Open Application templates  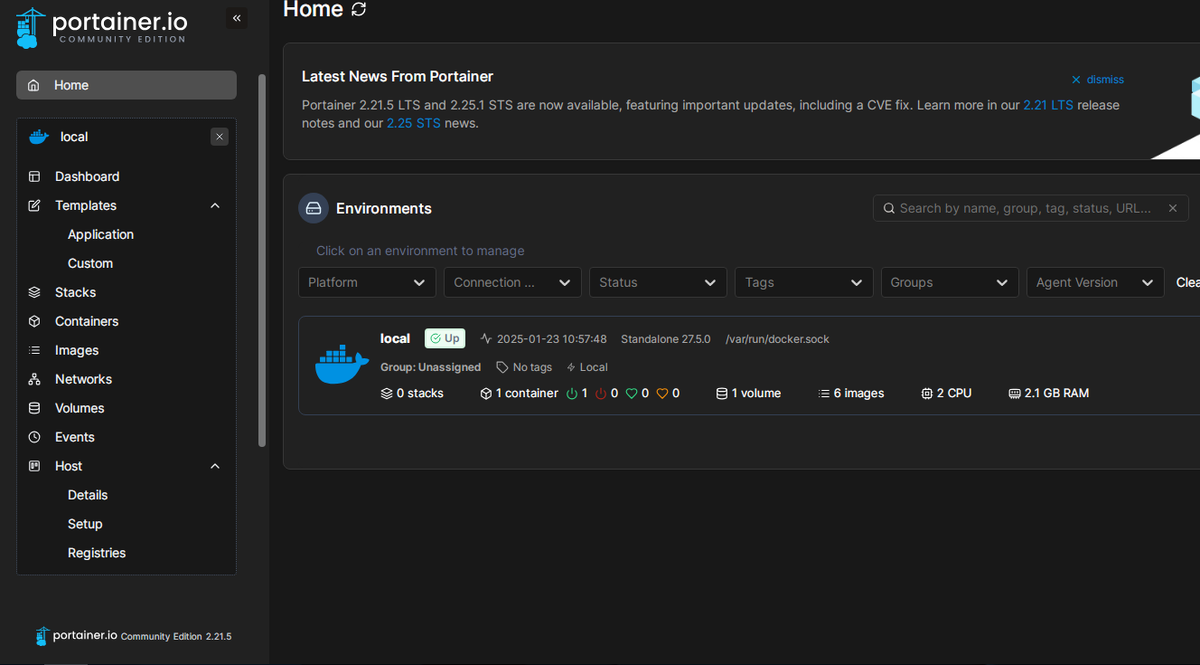click(x=101, y=234)
